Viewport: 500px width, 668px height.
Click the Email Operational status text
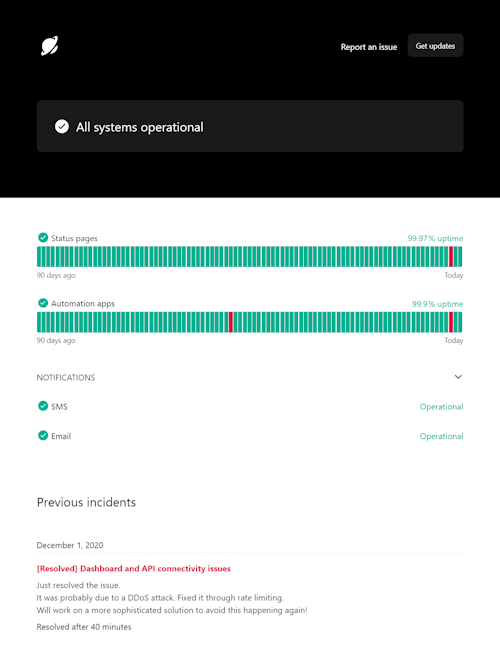(441, 436)
